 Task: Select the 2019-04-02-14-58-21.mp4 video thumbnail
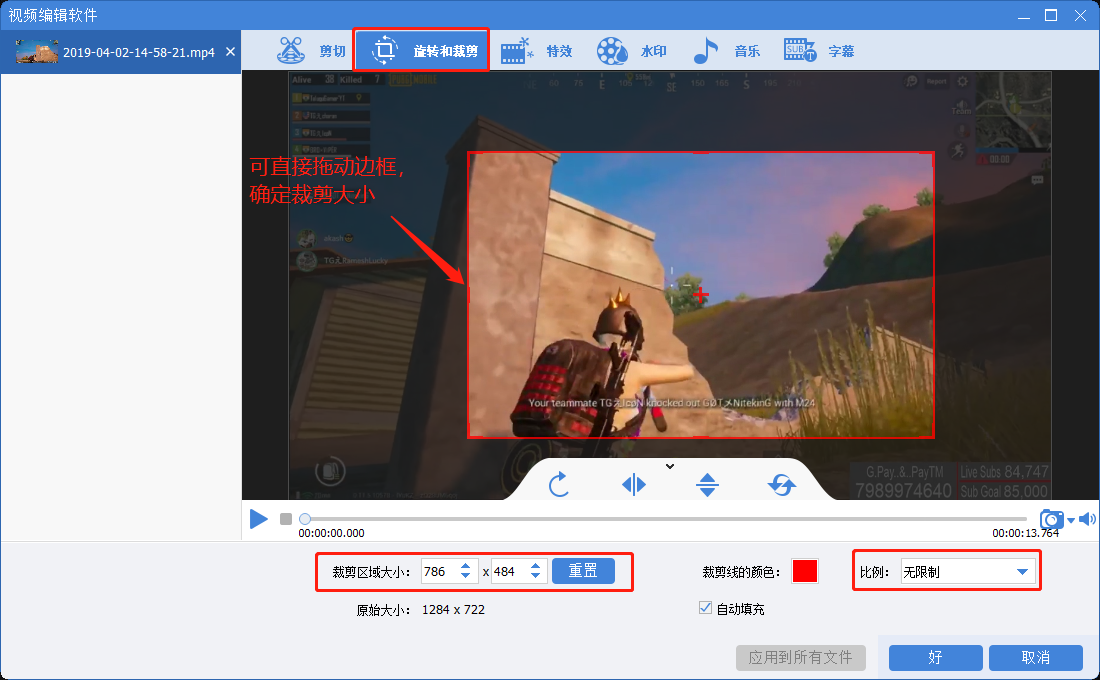37,52
